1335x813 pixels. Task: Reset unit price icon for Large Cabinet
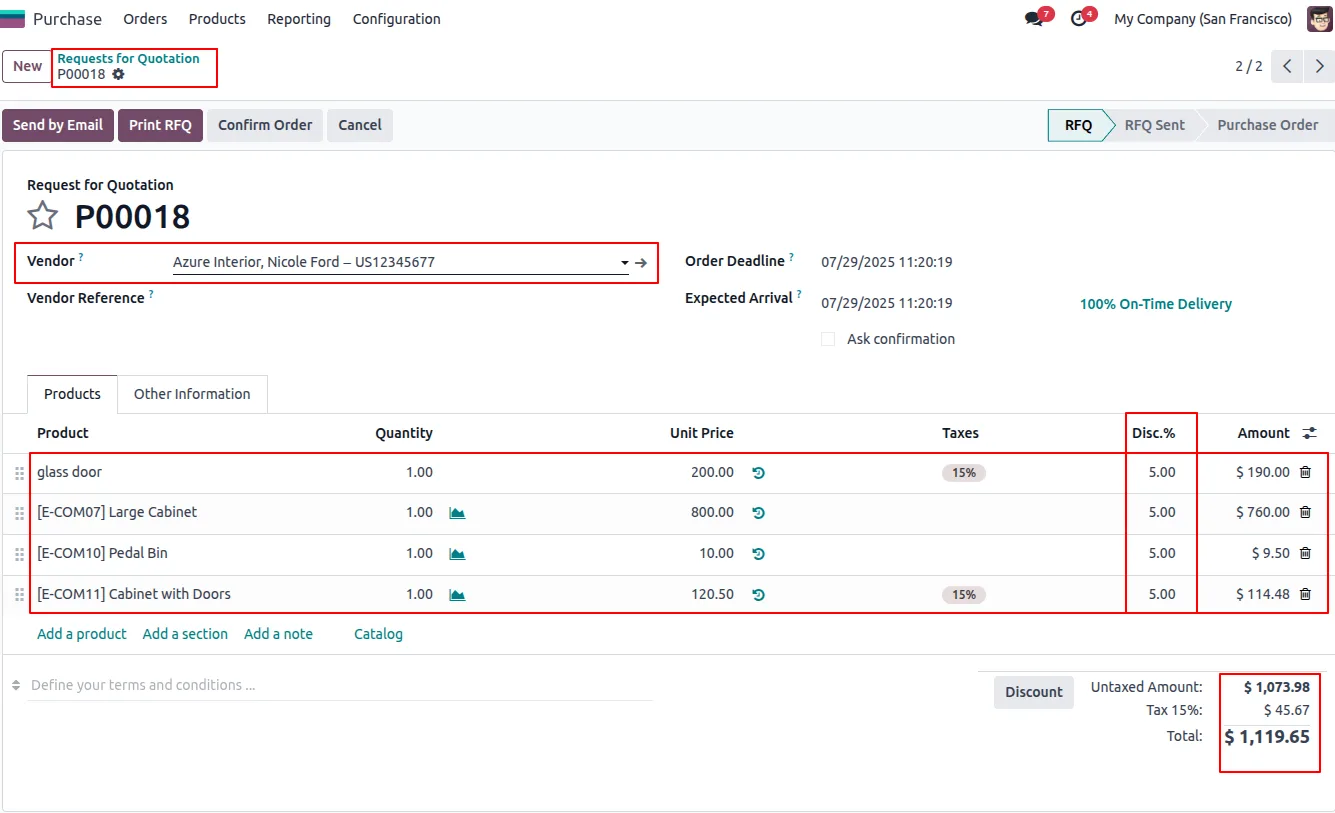(x=759, y=513)
